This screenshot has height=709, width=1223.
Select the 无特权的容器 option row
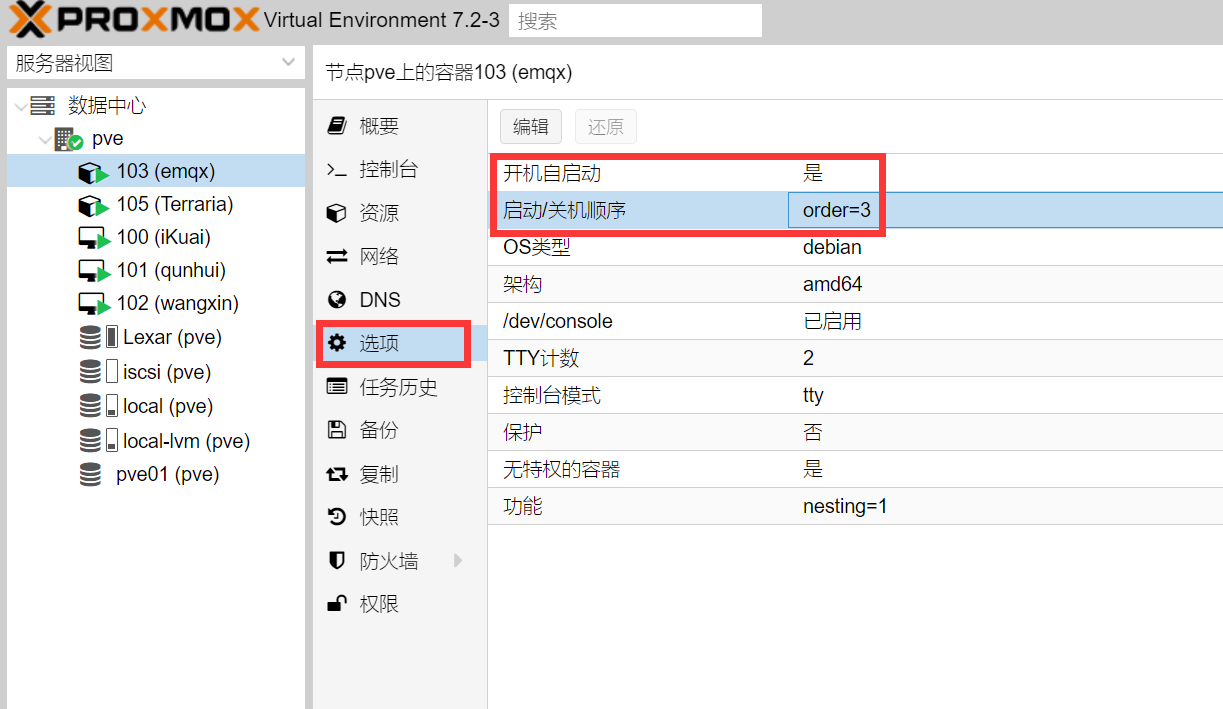pos(856,469)
